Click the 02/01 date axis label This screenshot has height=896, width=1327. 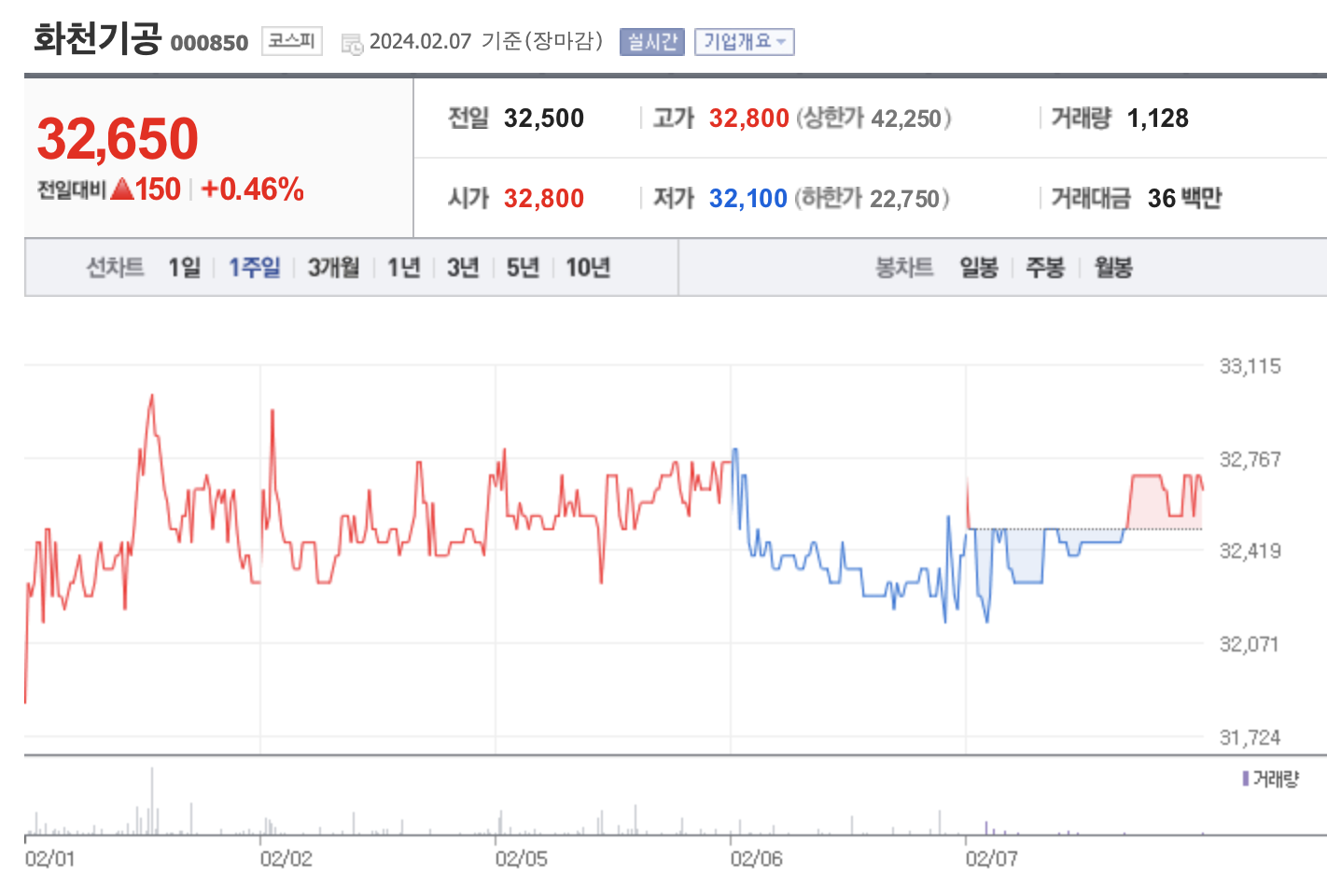pos(49,859)
